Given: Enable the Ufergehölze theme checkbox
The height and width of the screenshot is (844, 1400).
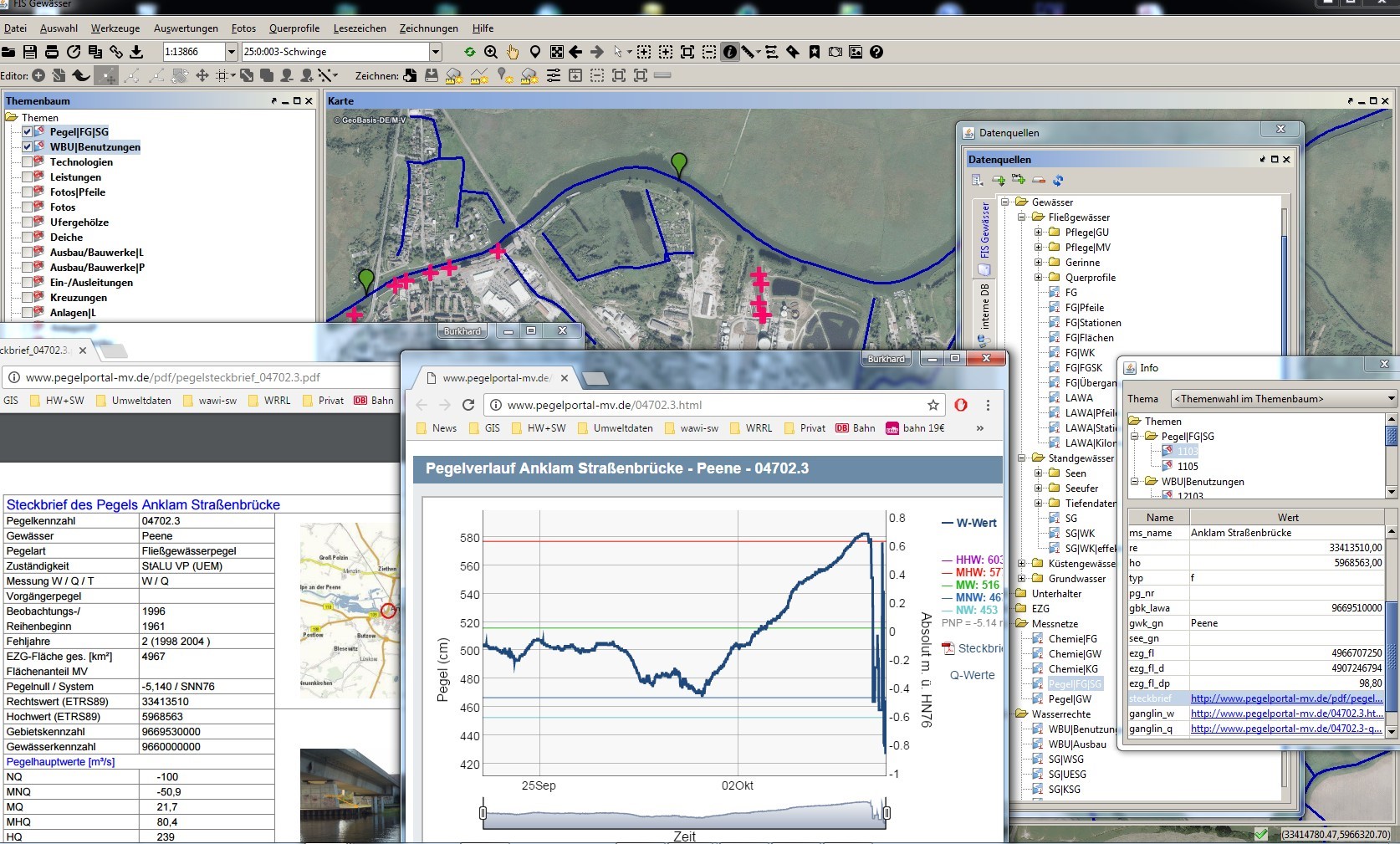Looking at the screenshot, I should click(28, 223).
